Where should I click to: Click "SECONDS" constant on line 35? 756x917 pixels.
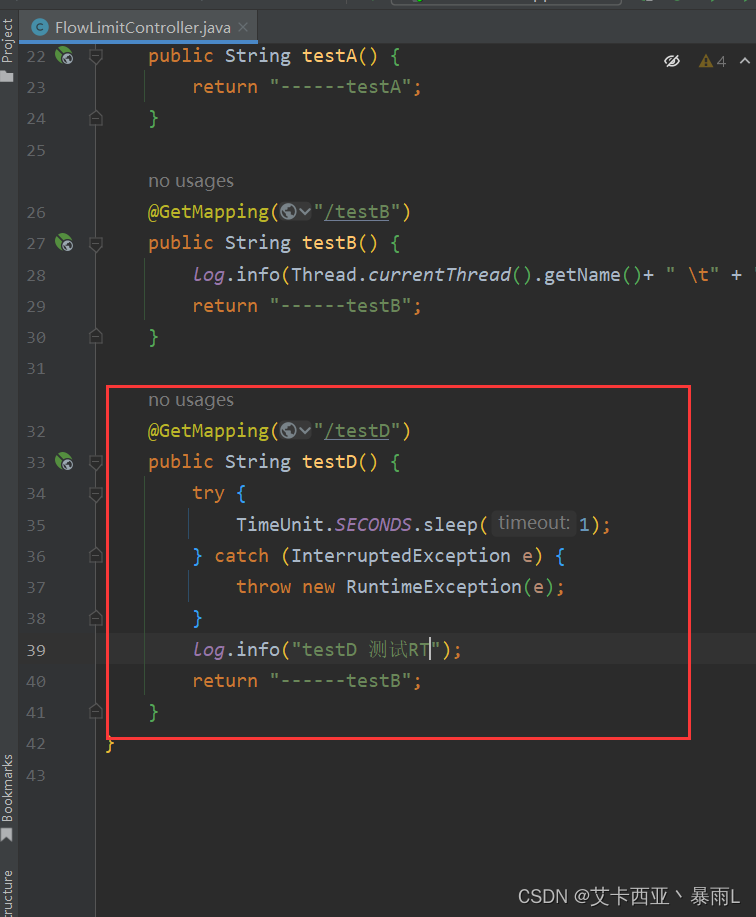(x=373, y=524)
